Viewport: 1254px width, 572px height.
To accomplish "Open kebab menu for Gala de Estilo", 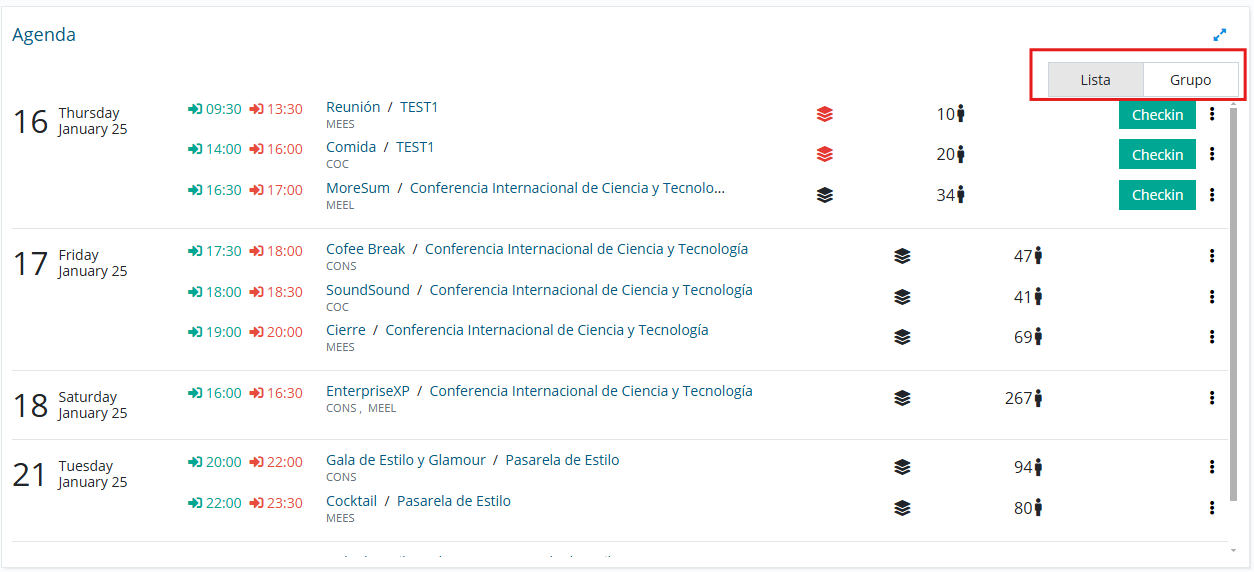I will (1212, 467).
